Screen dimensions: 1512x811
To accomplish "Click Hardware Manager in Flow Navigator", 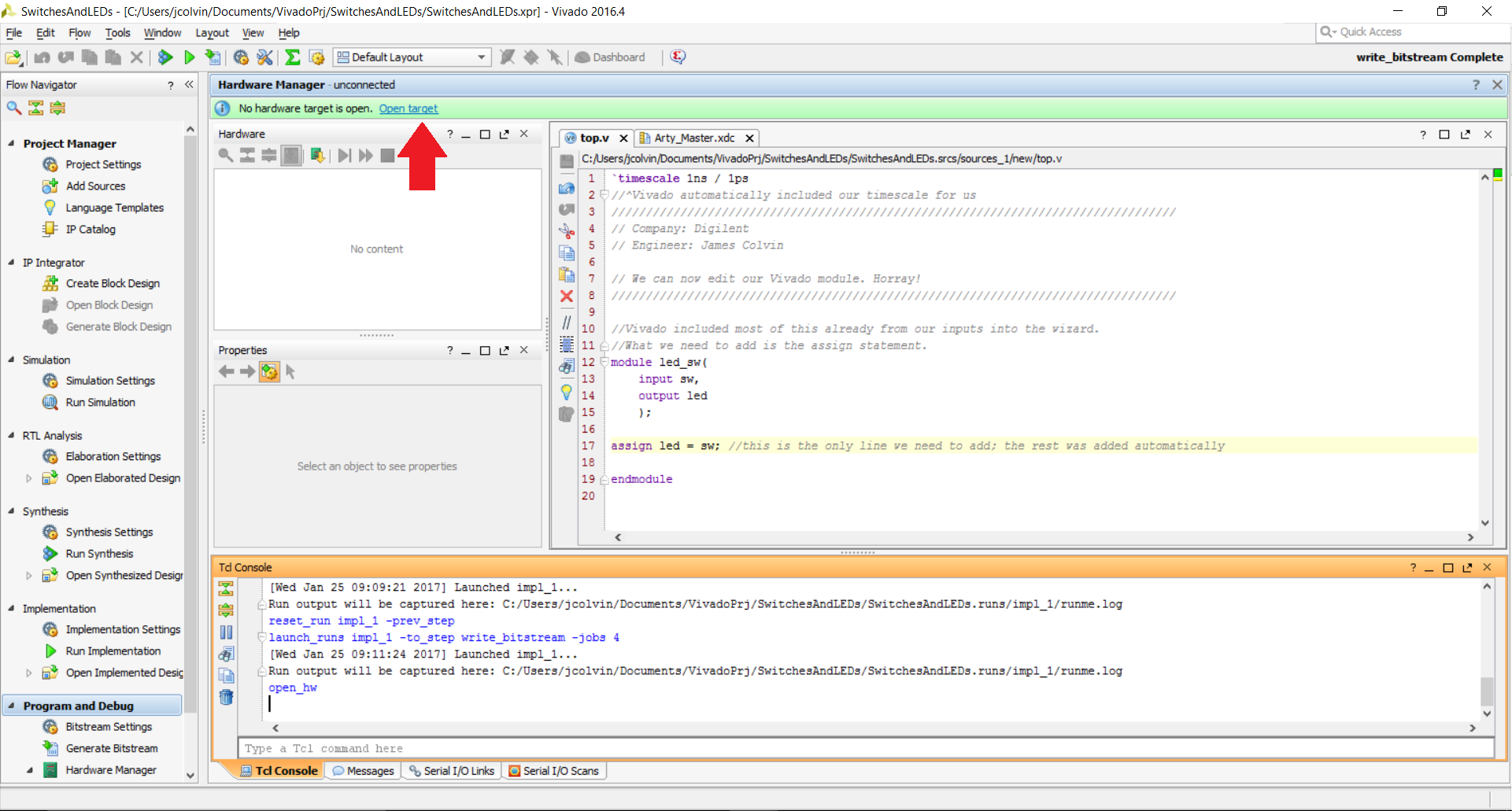I will [x=111, y=771].
